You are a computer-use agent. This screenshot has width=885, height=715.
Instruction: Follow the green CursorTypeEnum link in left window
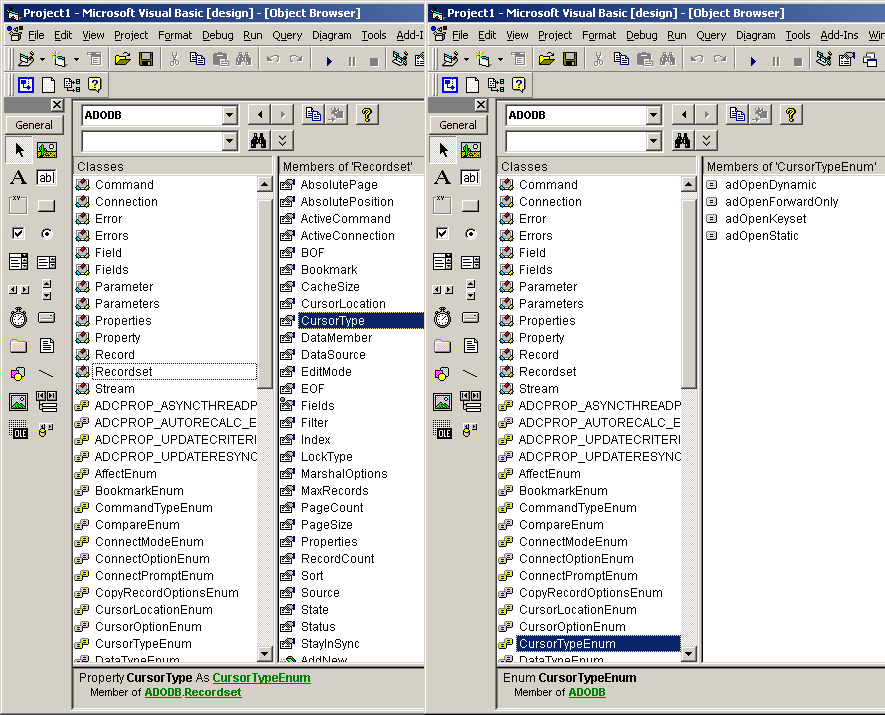coord(261,678)
